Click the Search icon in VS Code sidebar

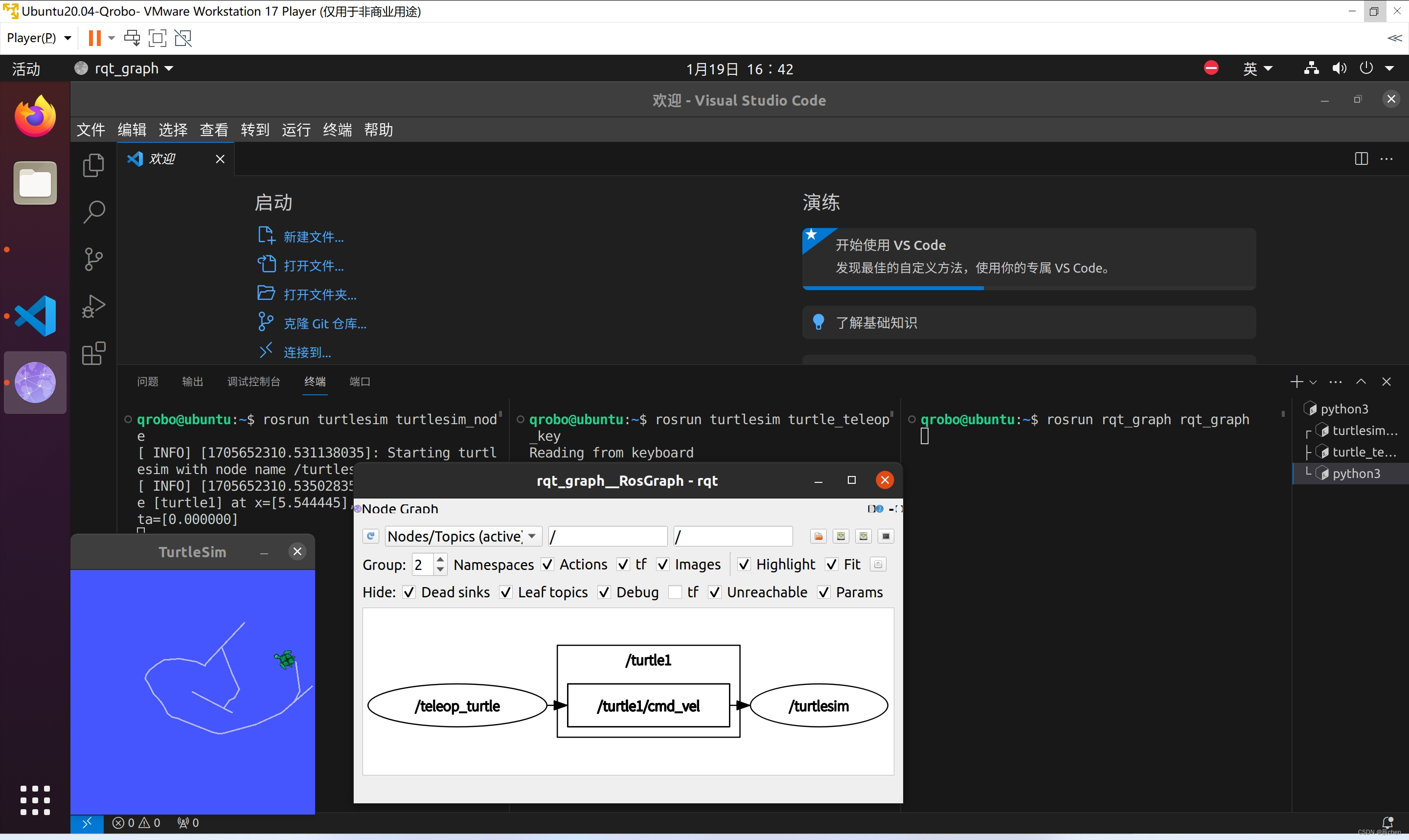point(93,211)
